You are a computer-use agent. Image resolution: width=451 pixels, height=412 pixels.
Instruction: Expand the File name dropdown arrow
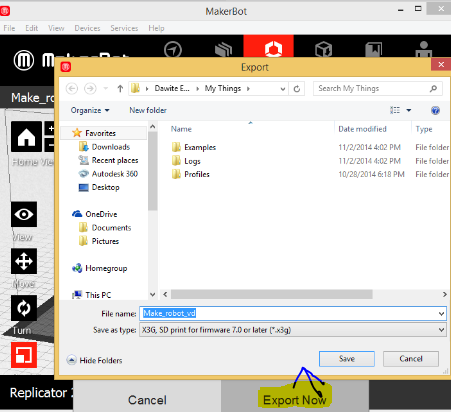(x=441, y=314)
